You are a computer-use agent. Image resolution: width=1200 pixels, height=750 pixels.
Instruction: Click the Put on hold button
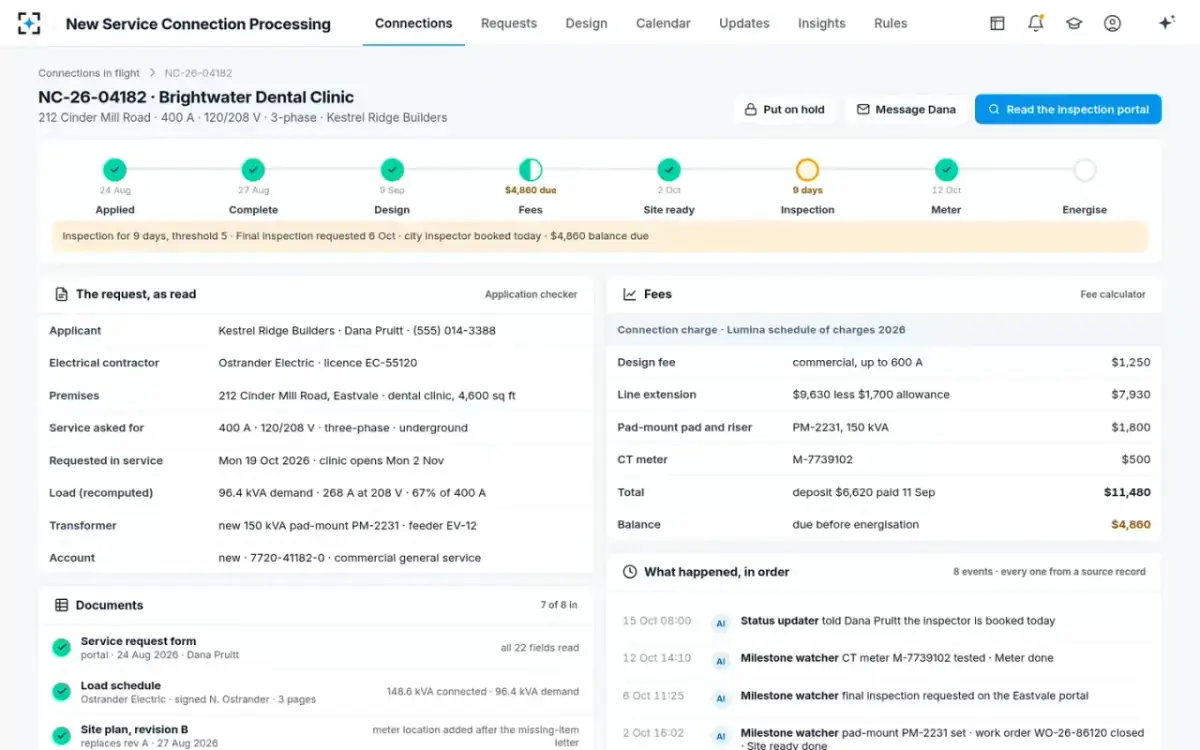click(785, 110)
